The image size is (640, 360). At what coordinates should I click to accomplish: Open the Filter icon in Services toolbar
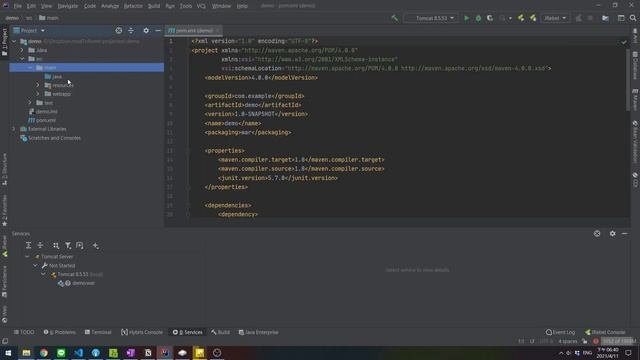tap(68, 245)
